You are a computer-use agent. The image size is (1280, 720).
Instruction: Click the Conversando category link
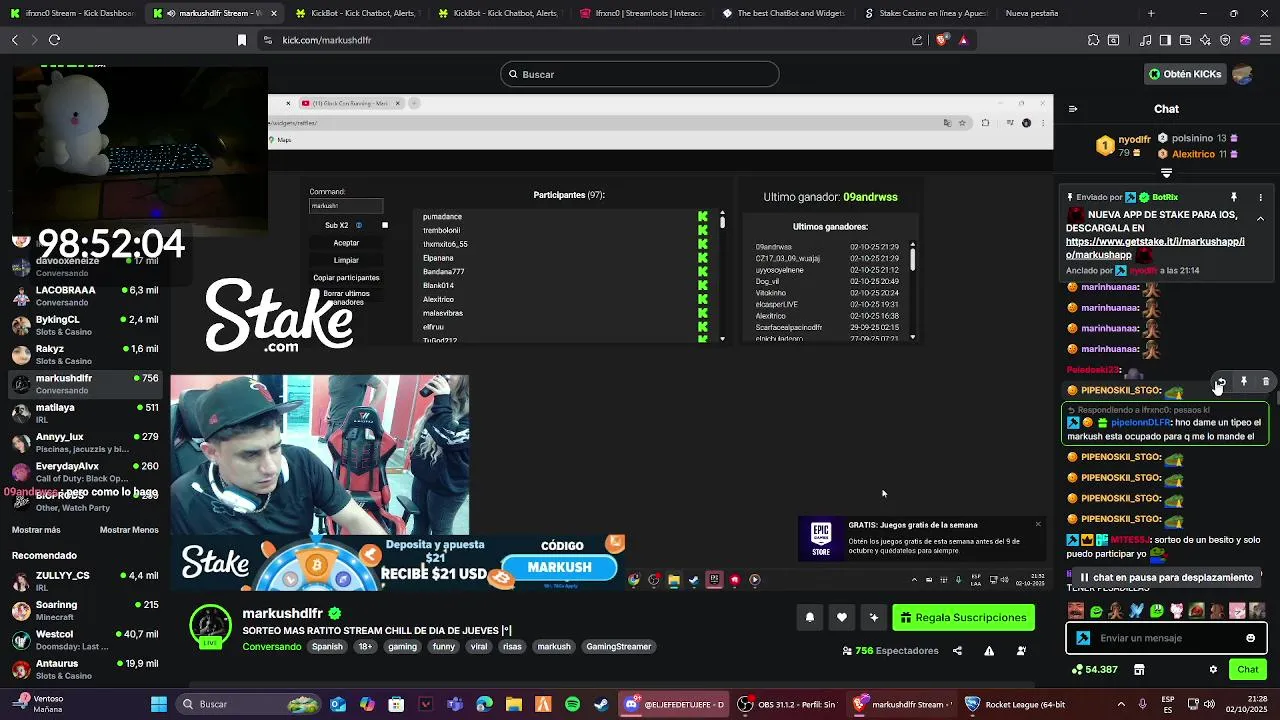coord(272,647)
